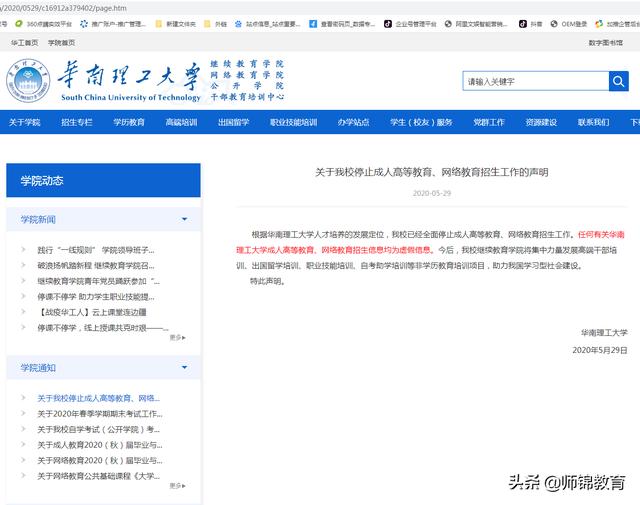Open notice 关于2020年春季学期期末考试

[100, 414]
